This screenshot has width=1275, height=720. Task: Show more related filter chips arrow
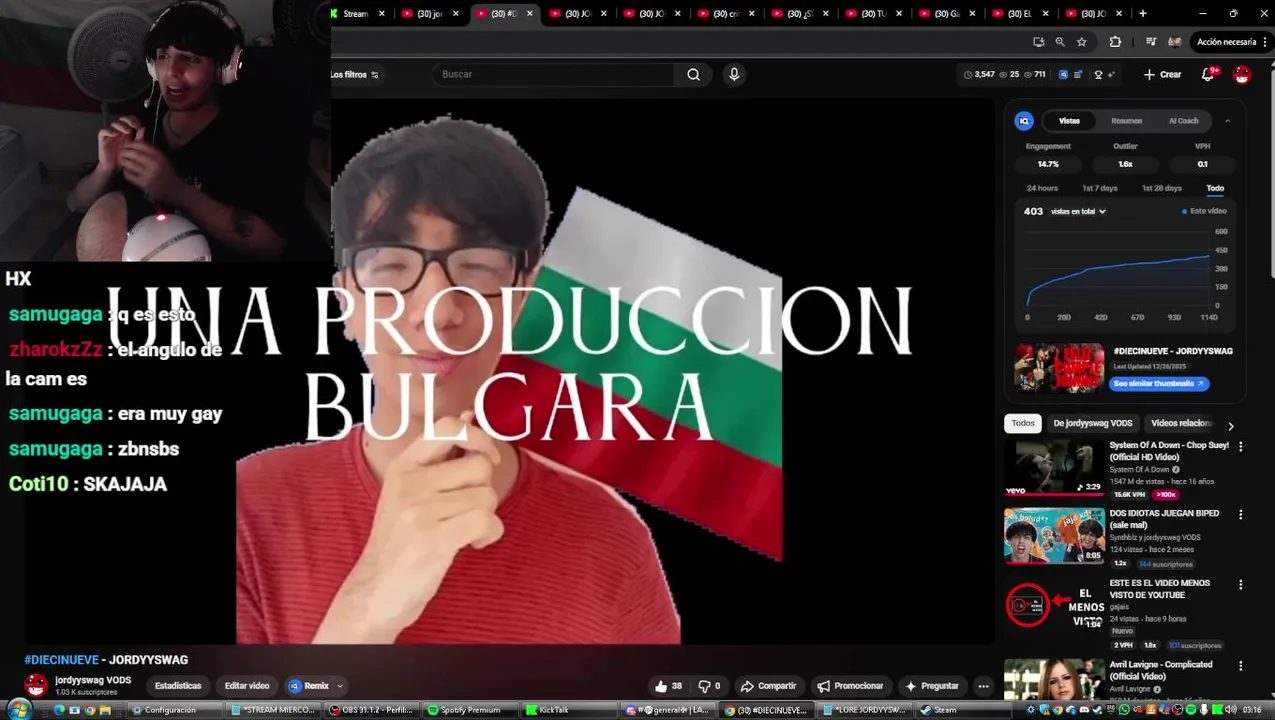[1231, 426]
